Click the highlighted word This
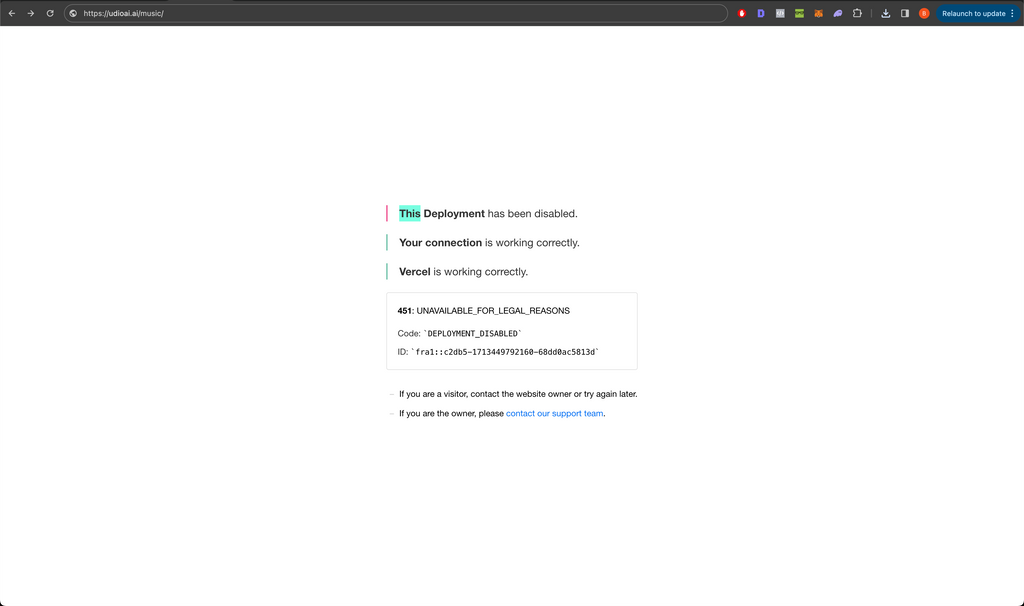 coord(409,214)
